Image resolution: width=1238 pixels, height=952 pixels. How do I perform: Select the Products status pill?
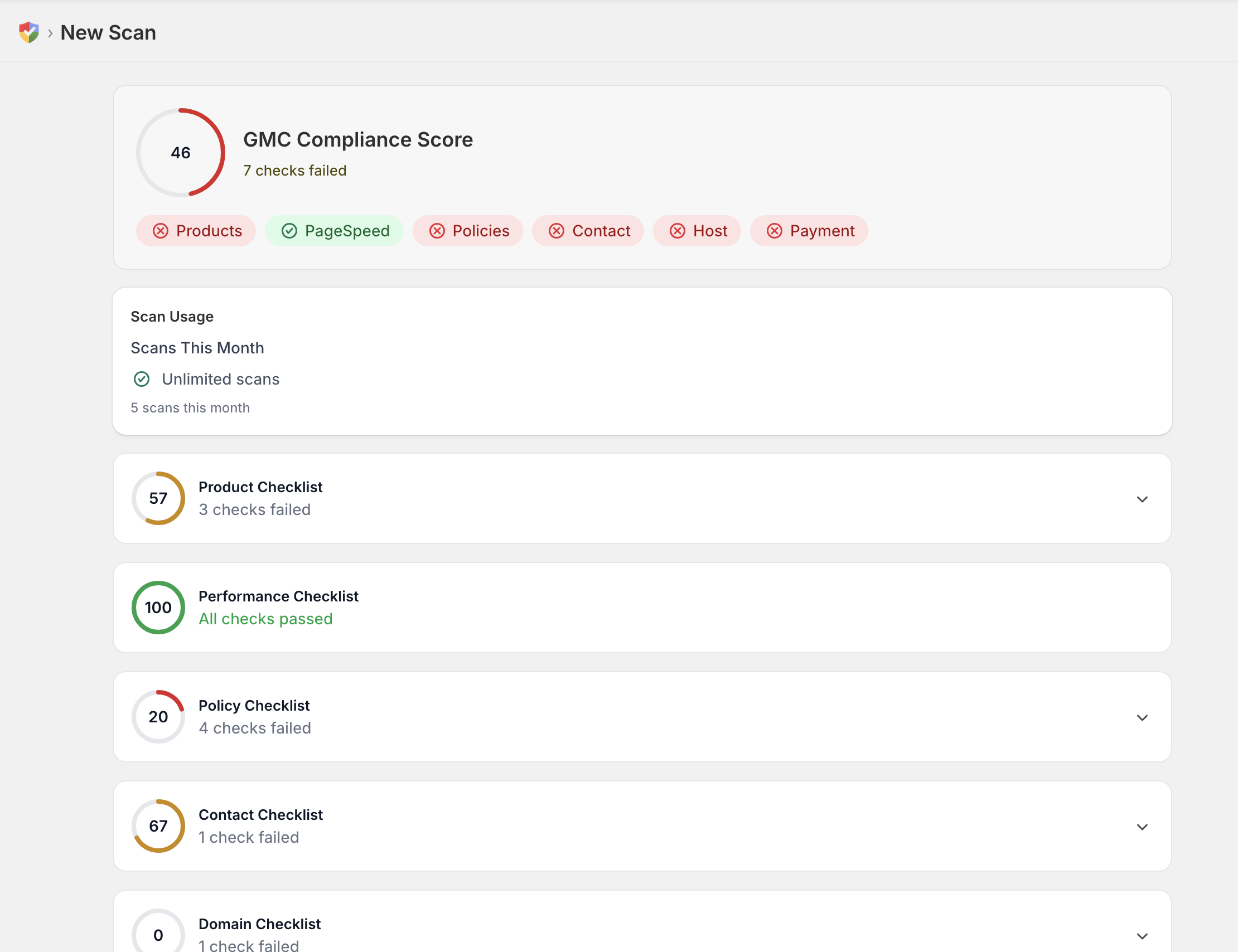pyautogui.click(x=196, y=231)
